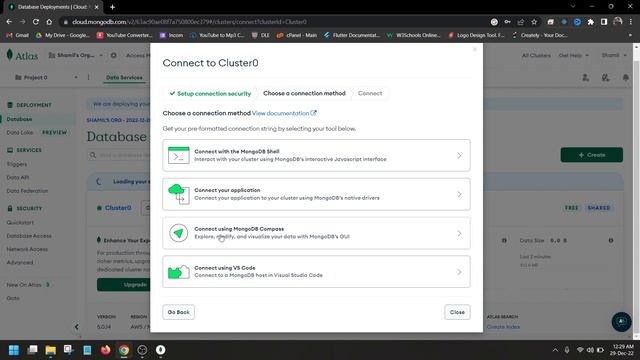
Task: Expand chevron on MongoDB Compass row
Action: (x=459, y=233)
